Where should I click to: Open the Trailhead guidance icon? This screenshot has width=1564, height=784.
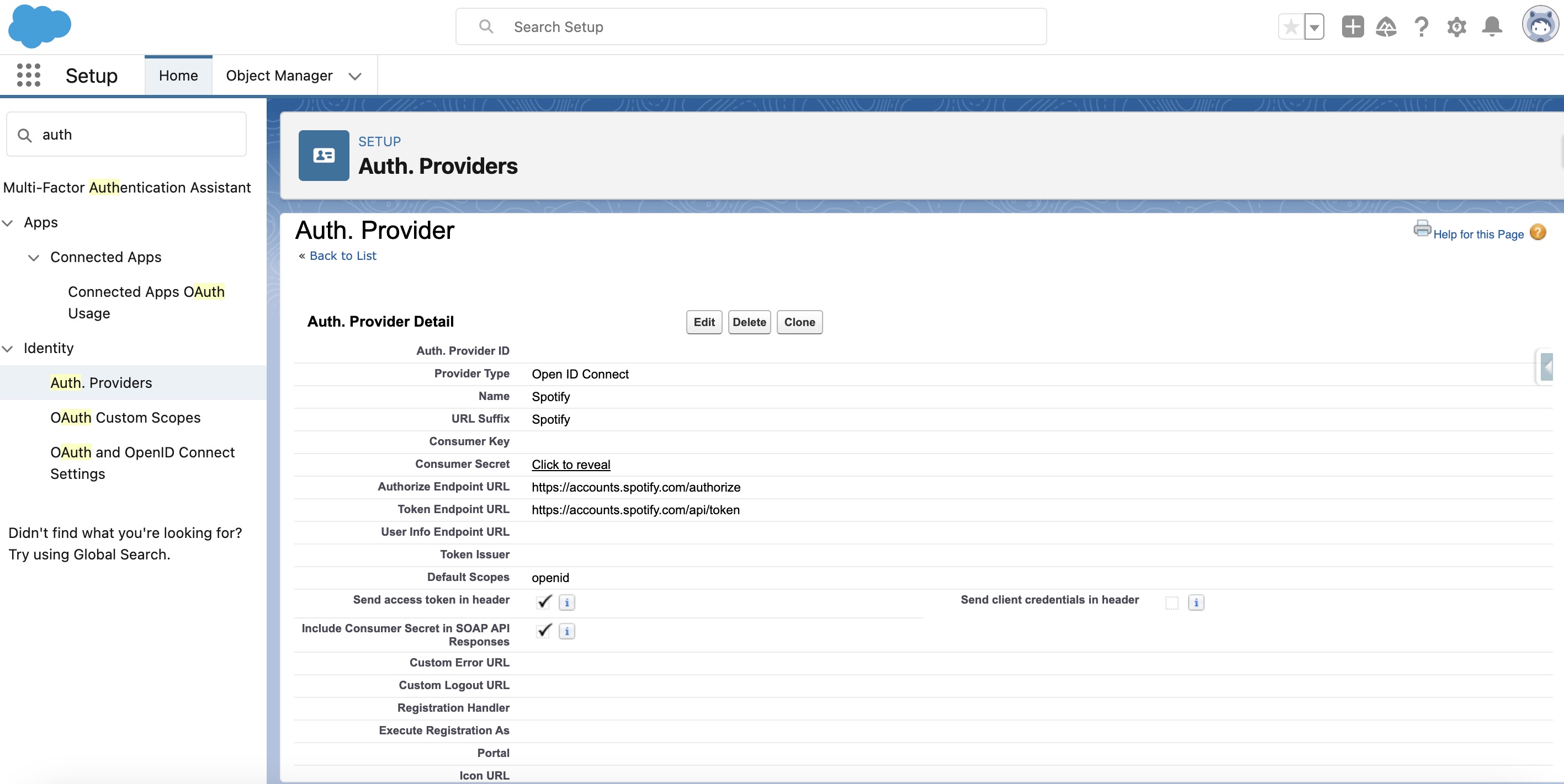[x=1386, y=26]
